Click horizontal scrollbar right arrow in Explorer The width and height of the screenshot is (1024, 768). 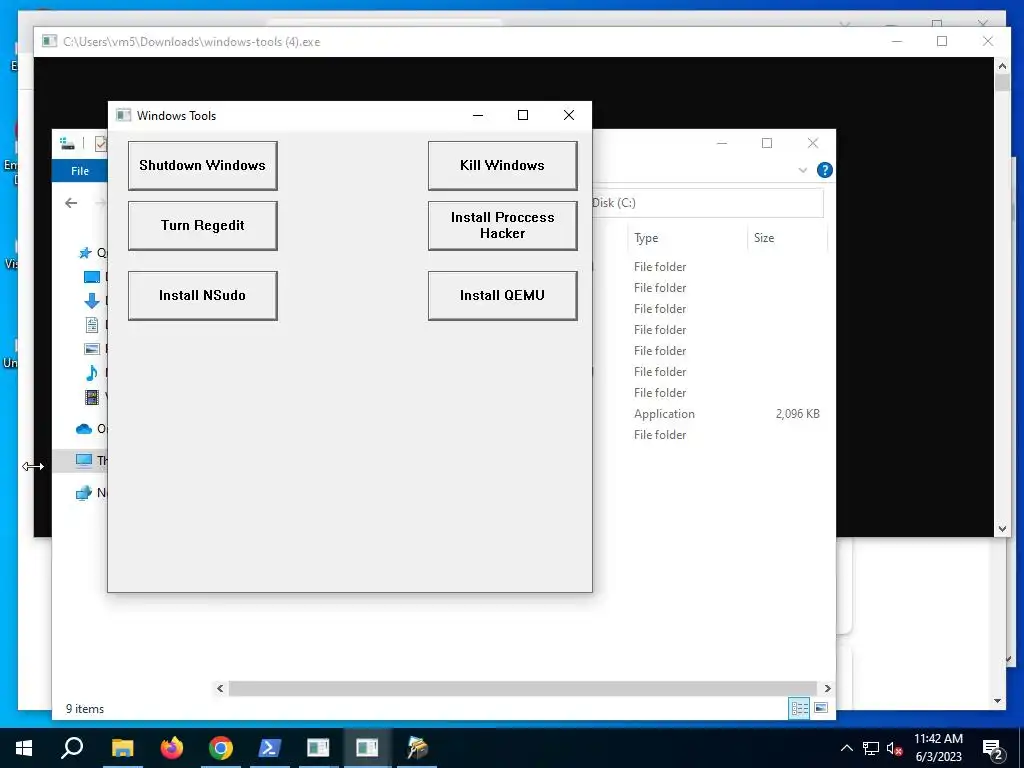(x=827, y=688)
